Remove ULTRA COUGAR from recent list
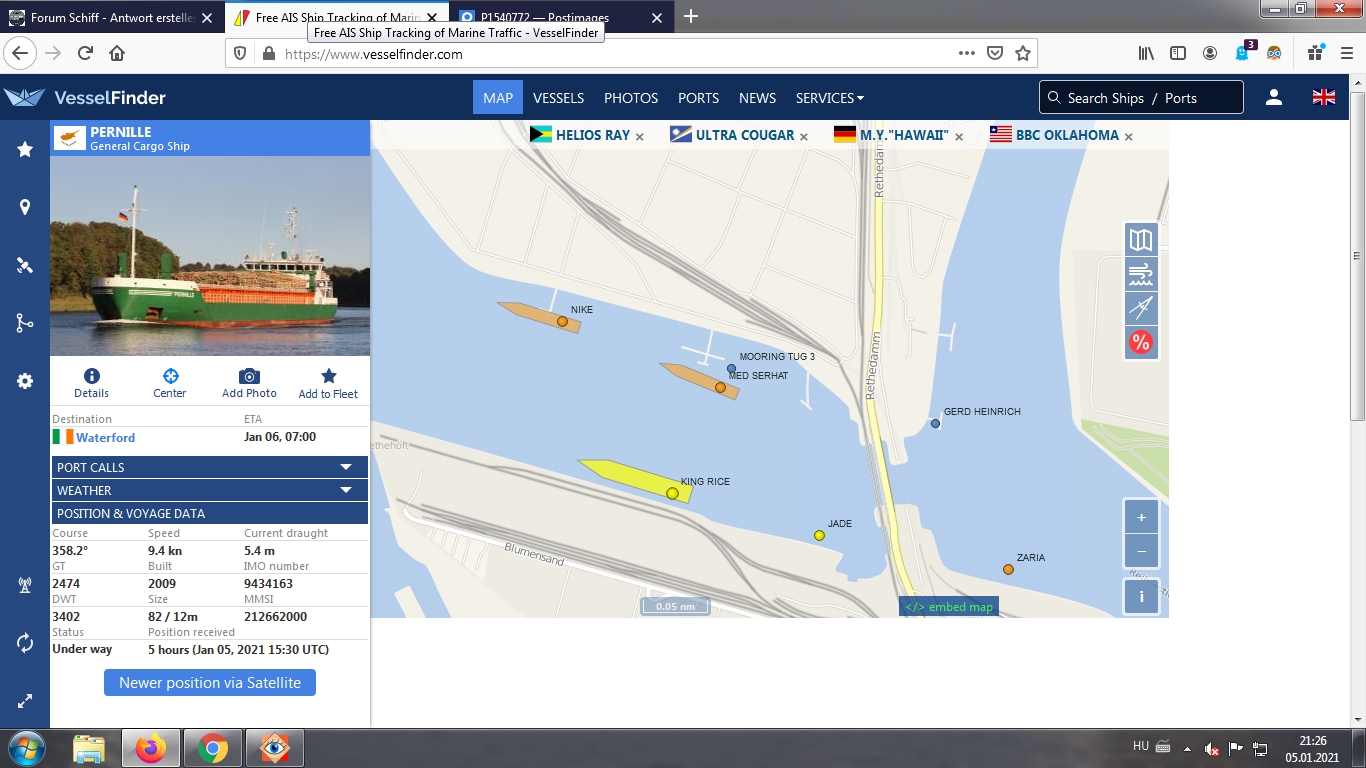This screenshot has height=768, width=1366. [x=804, y=136]
